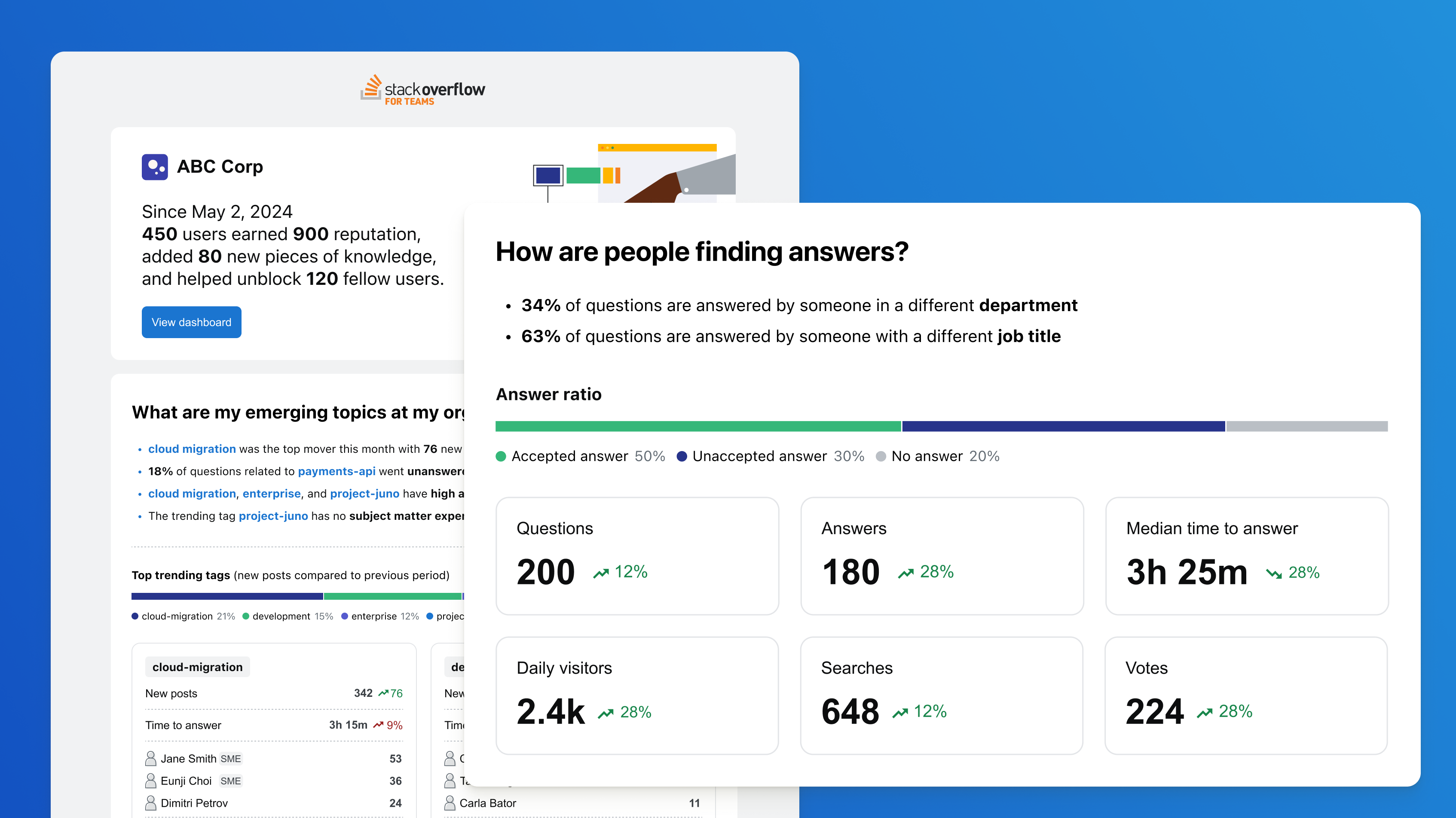
Task: Click the Unaccepted answer legend dot
Action: point(682,456)
